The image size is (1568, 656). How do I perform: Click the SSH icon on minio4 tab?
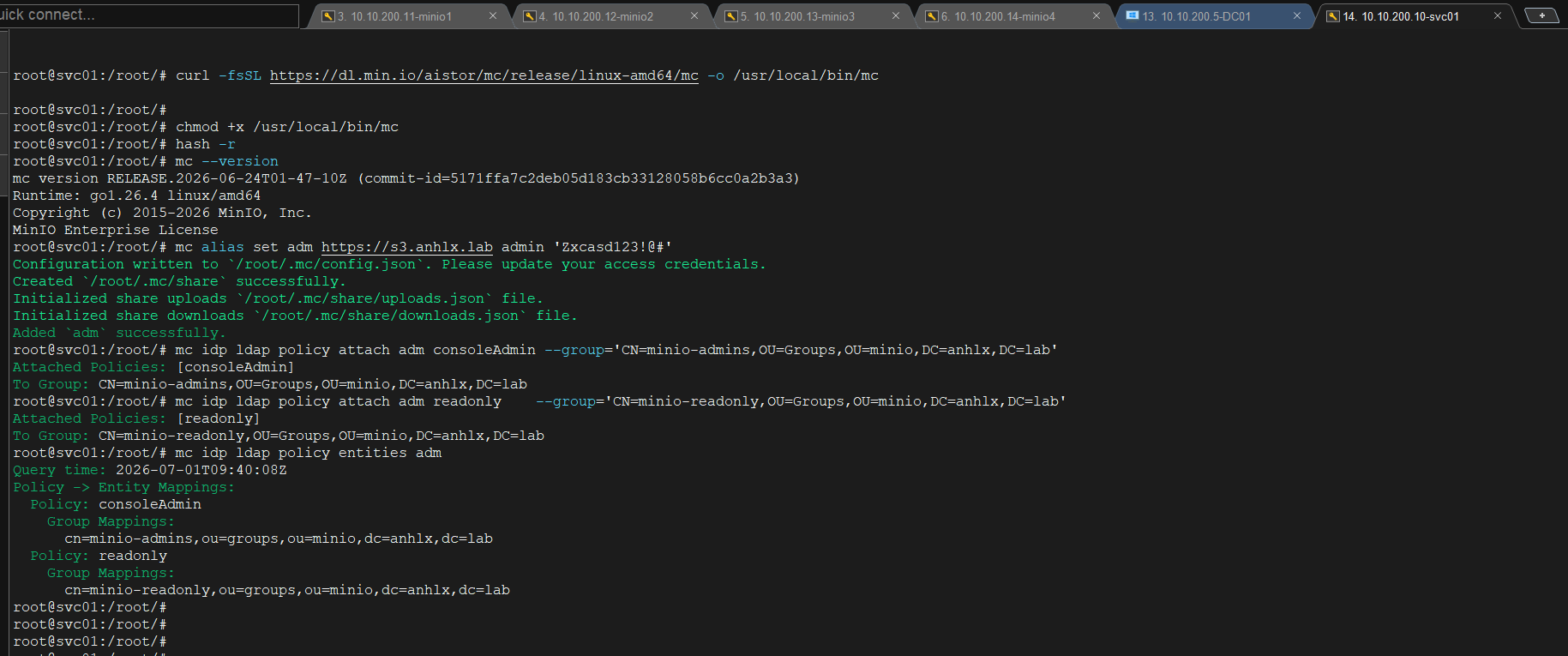tap(932, 16)
